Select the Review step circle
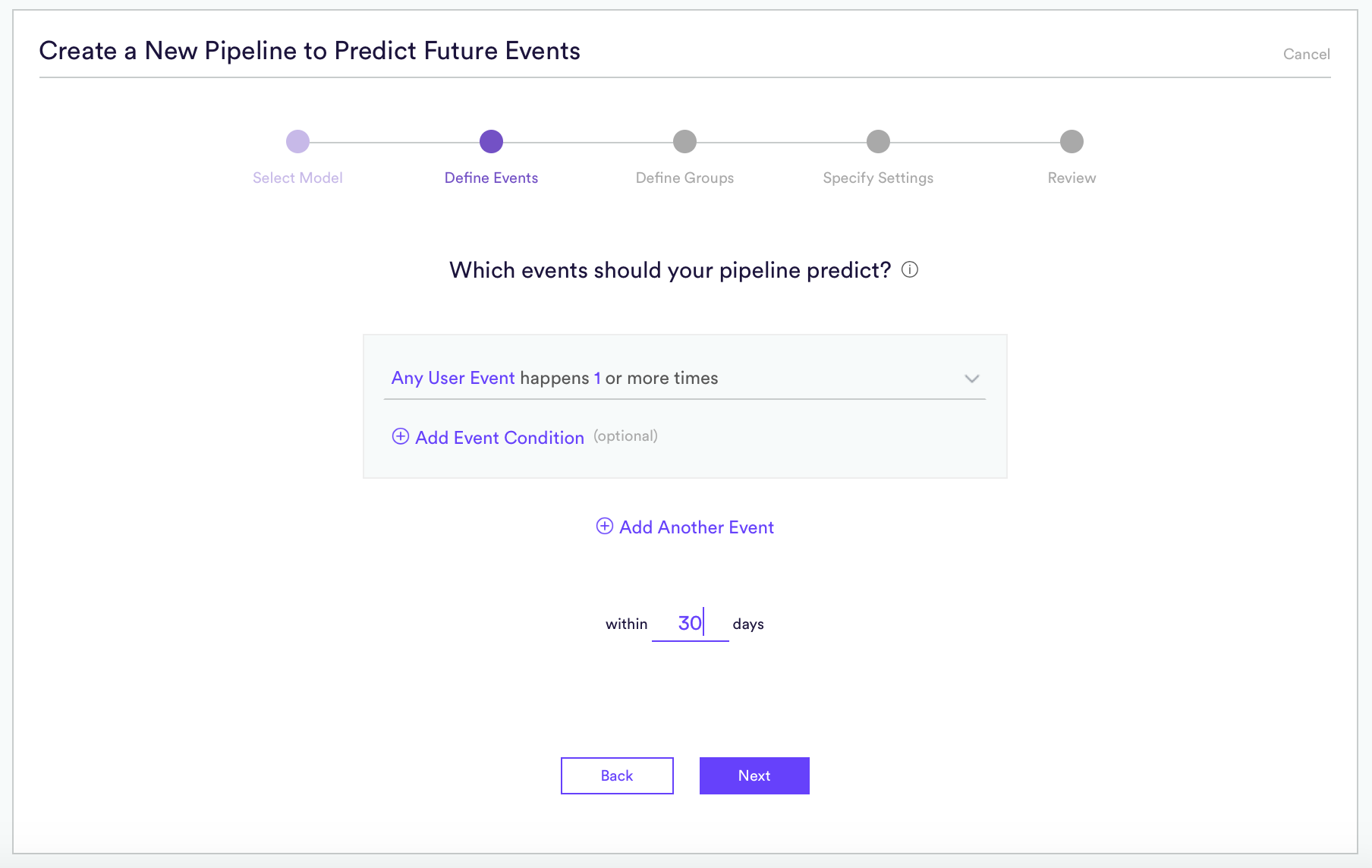The height and width of the screenshot is (868, 1372). click(1071, 141)
